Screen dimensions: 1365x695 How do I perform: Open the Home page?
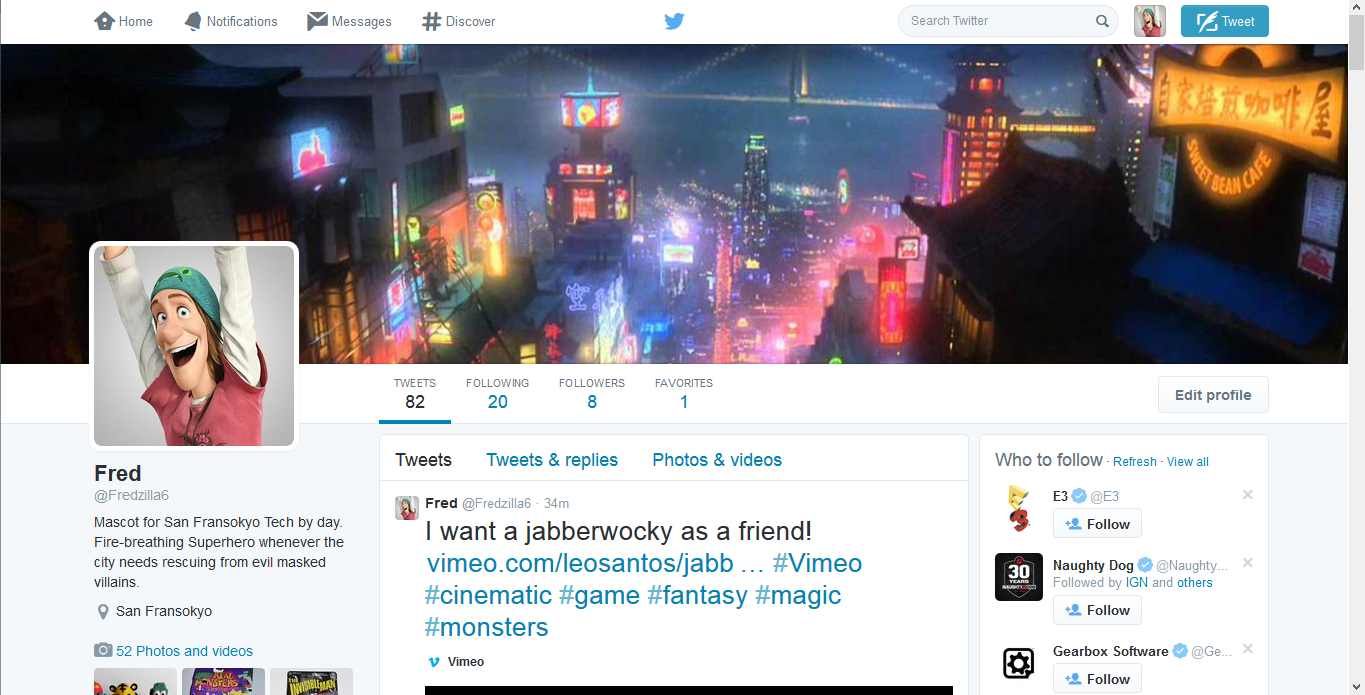[x=124, y=21]
